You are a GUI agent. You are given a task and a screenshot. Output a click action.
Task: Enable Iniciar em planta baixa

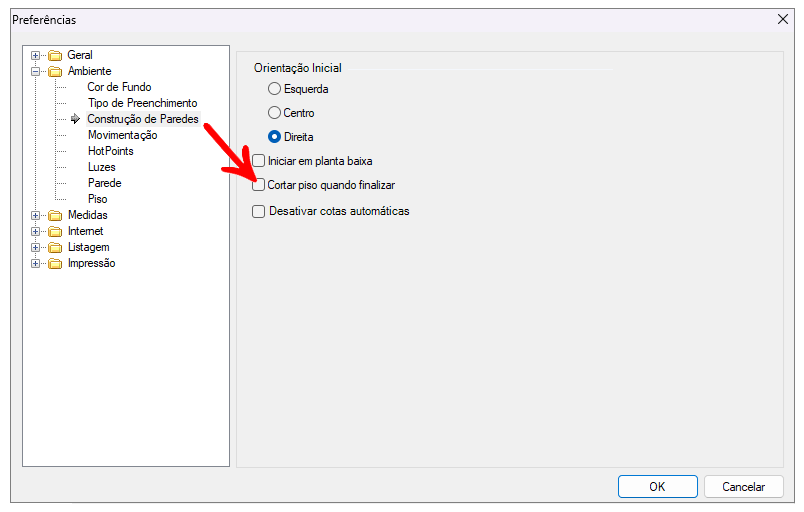tap(259, 160)
